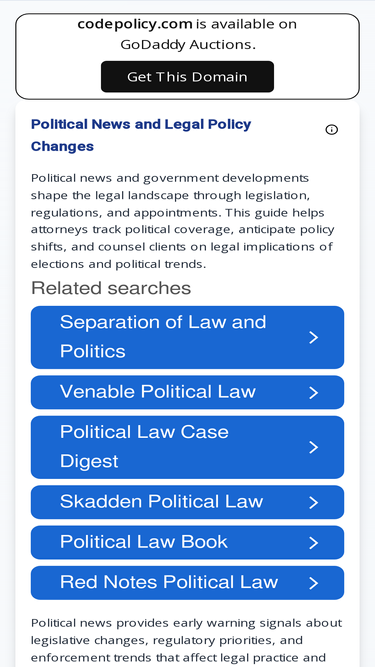Click the paragraph about early warning signals

pos(186,640)
